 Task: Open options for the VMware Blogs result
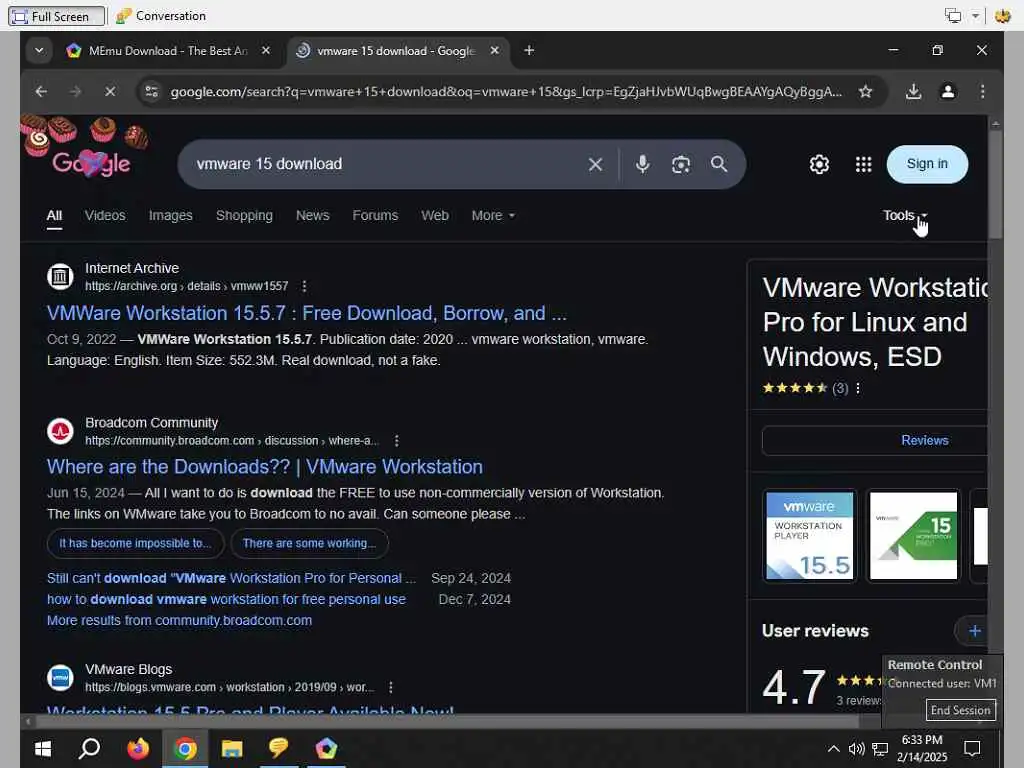point(391,688)
